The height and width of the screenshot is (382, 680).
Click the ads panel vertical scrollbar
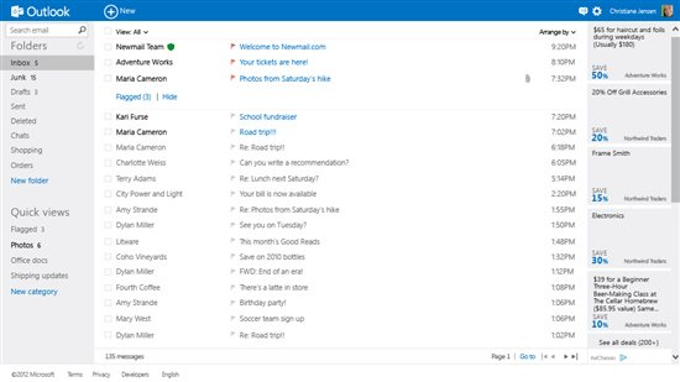675,119
